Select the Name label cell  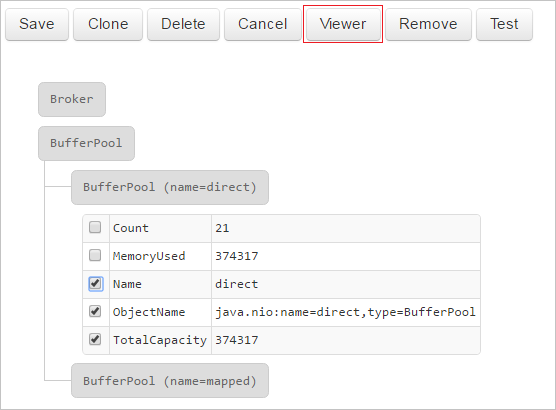click(160, 284)
